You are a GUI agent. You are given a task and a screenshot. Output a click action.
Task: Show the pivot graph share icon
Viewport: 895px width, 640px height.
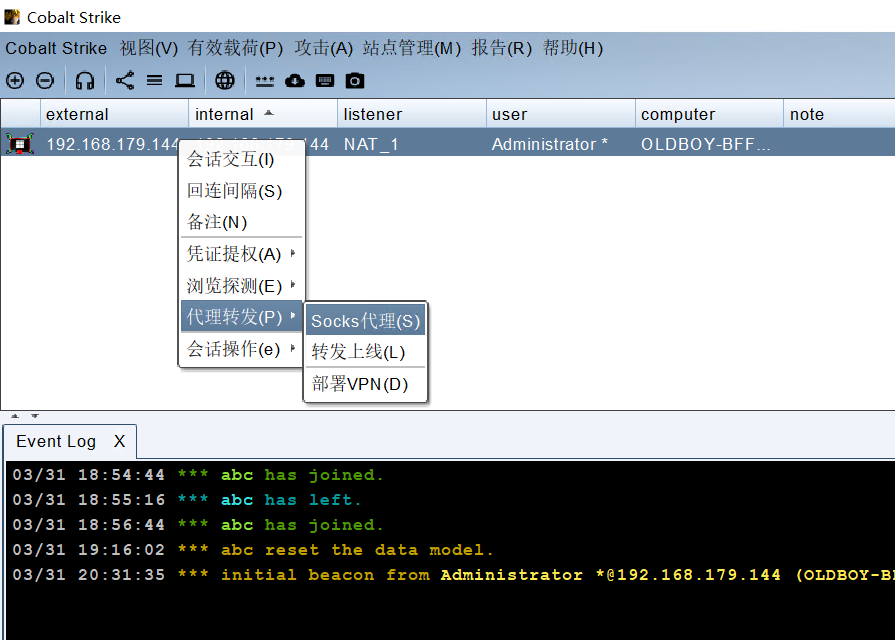coord(124,80)
